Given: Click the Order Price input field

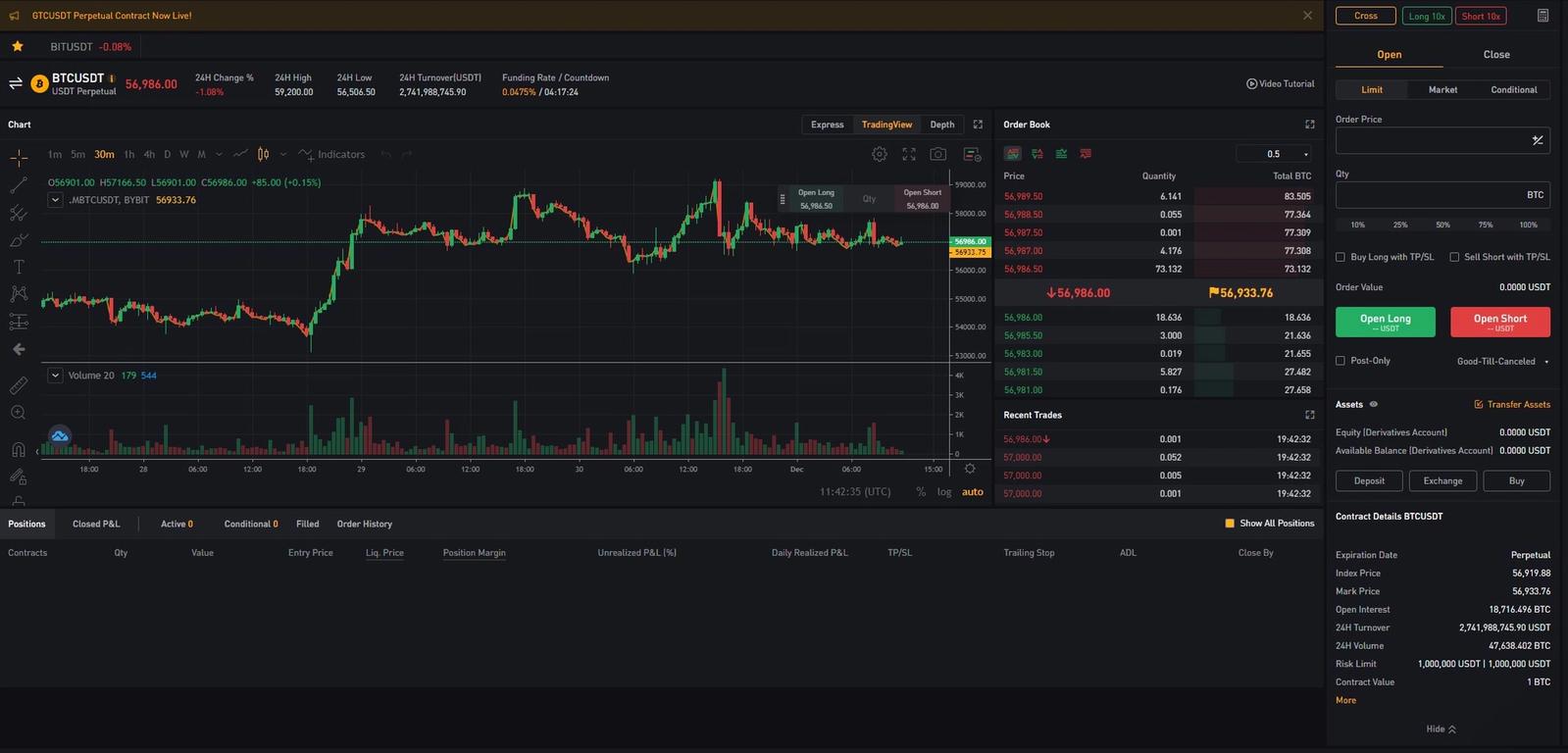Looking at the screenshot, I should click(x=1442, y=140).
